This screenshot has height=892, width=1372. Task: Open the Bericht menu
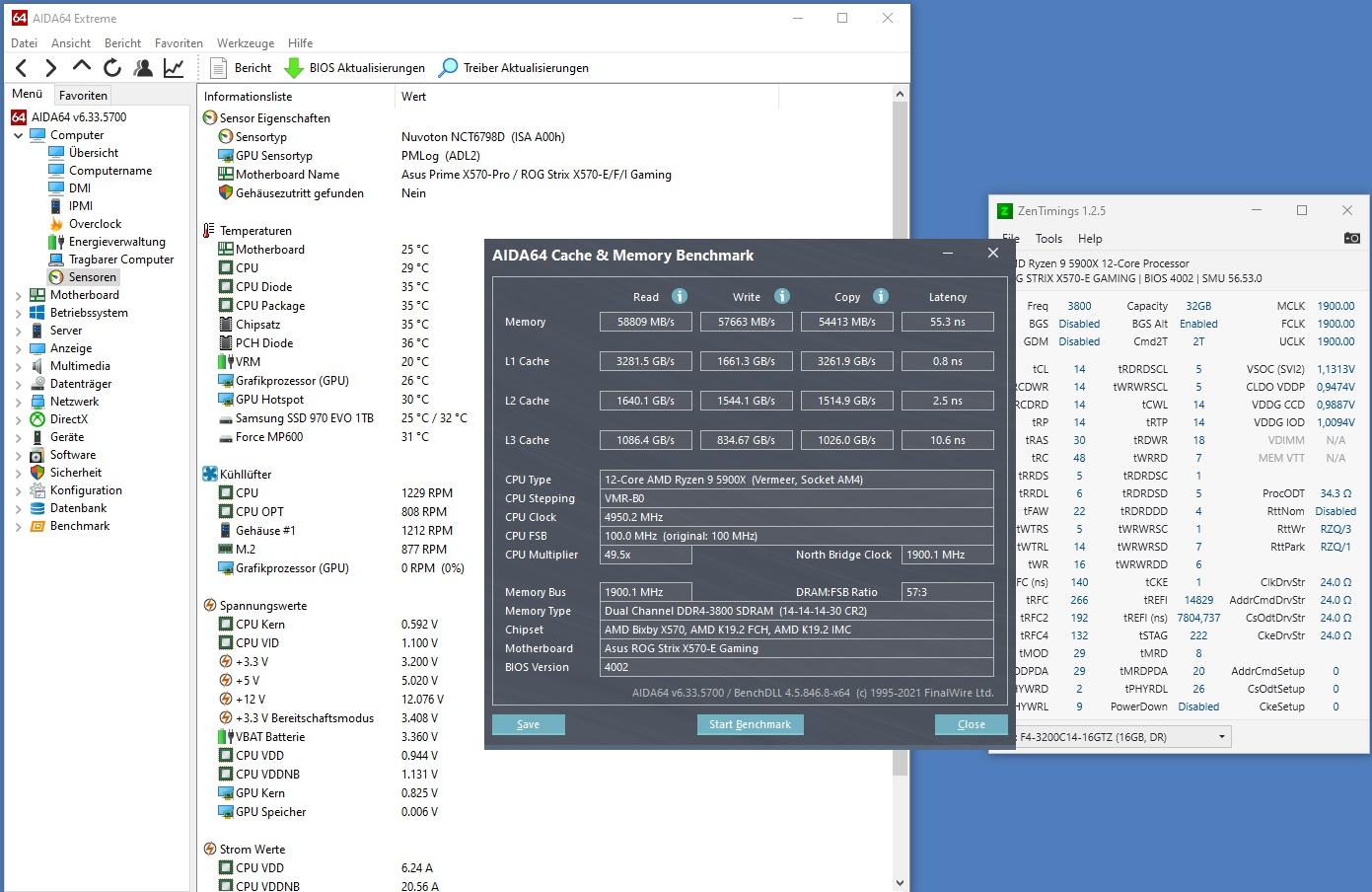click(x=122, y=43)
